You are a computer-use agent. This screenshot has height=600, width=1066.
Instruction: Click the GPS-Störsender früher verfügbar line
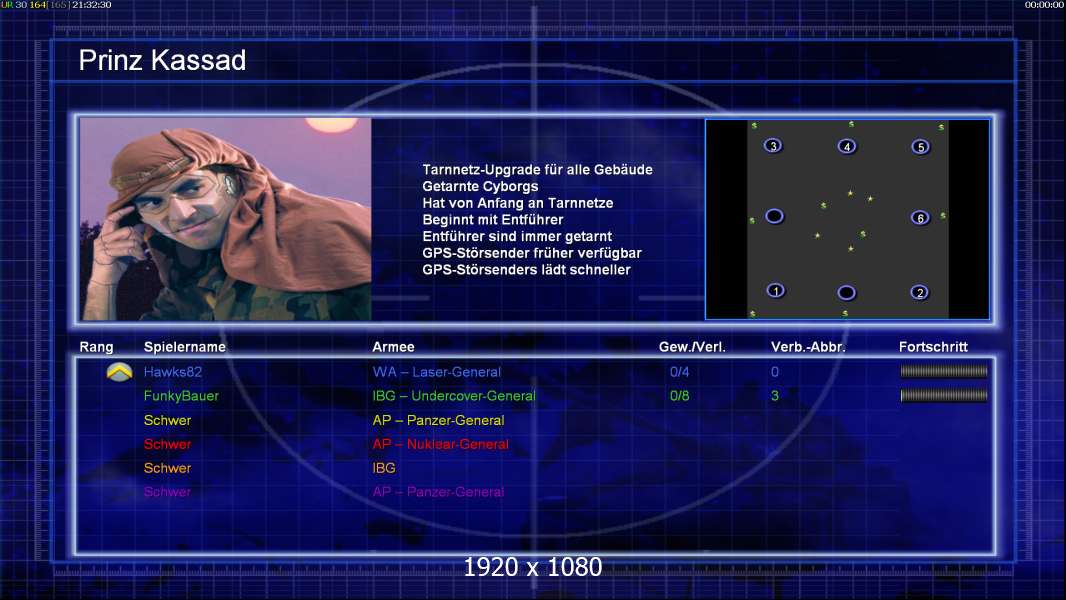click(532, 253)
